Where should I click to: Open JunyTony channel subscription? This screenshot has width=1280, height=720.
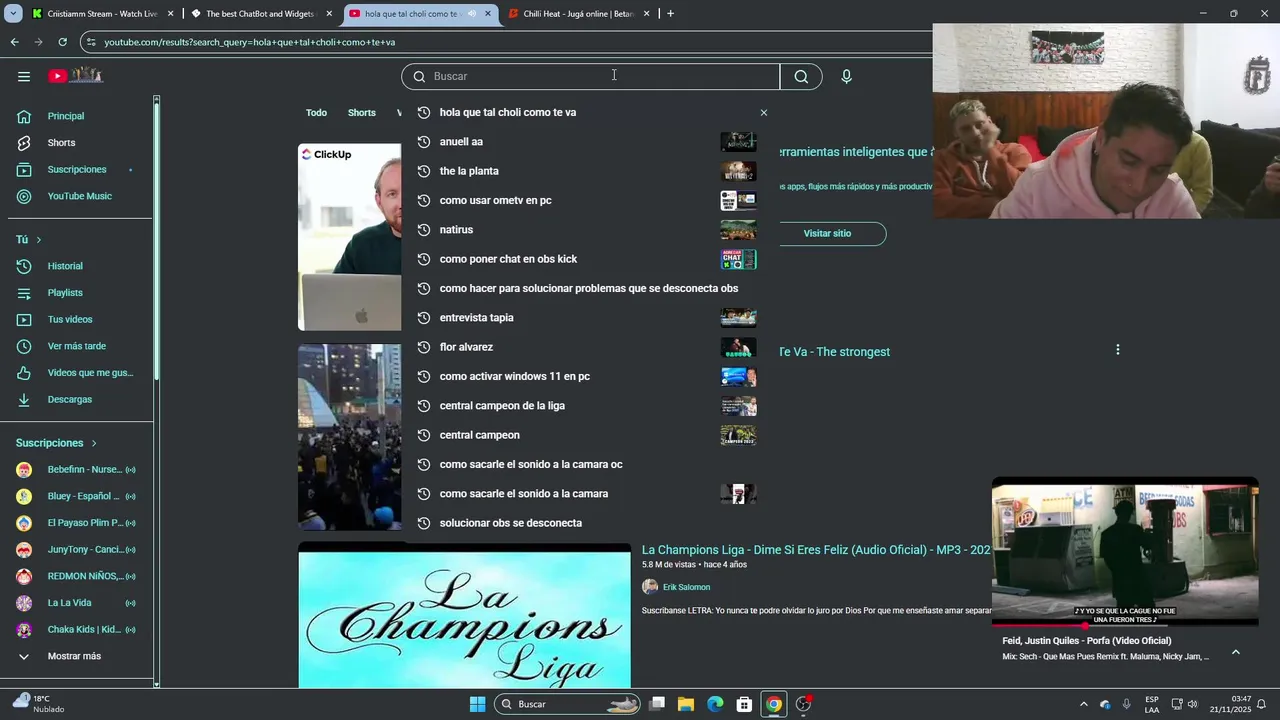[80, 550]
